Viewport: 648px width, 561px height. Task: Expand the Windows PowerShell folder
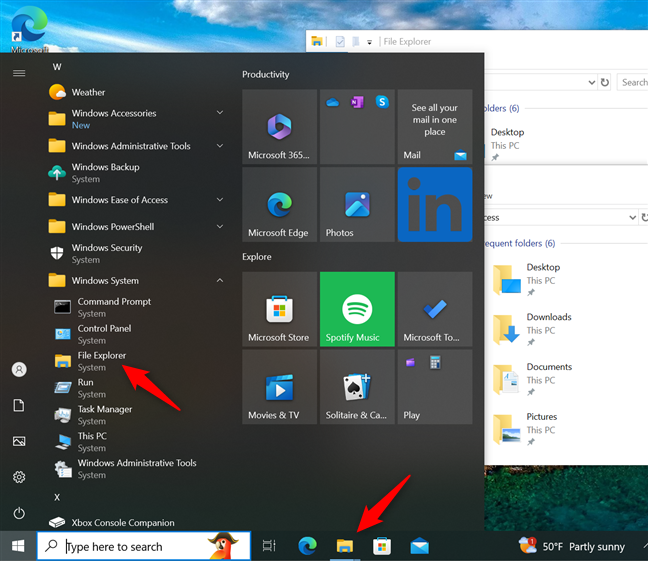[x=136, y=227]
